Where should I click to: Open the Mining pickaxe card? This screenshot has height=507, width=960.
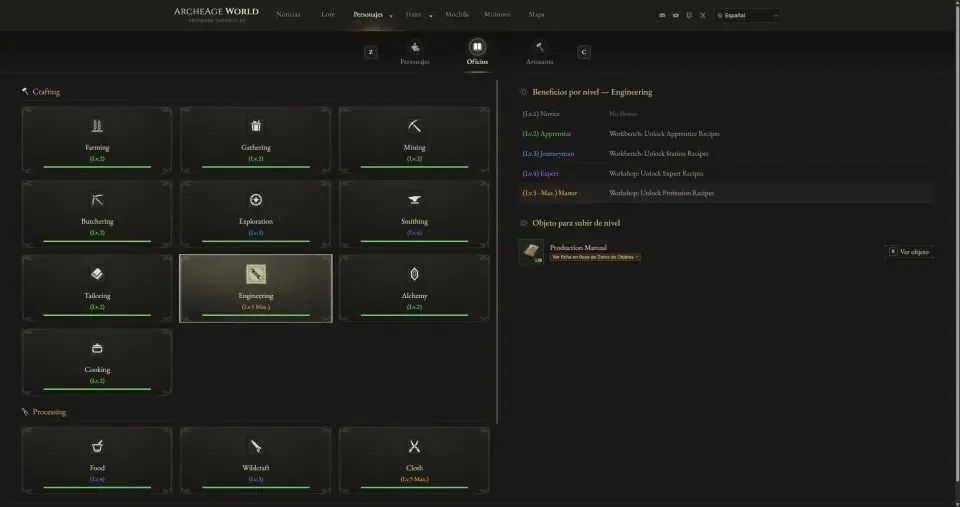tap(414, 140)
